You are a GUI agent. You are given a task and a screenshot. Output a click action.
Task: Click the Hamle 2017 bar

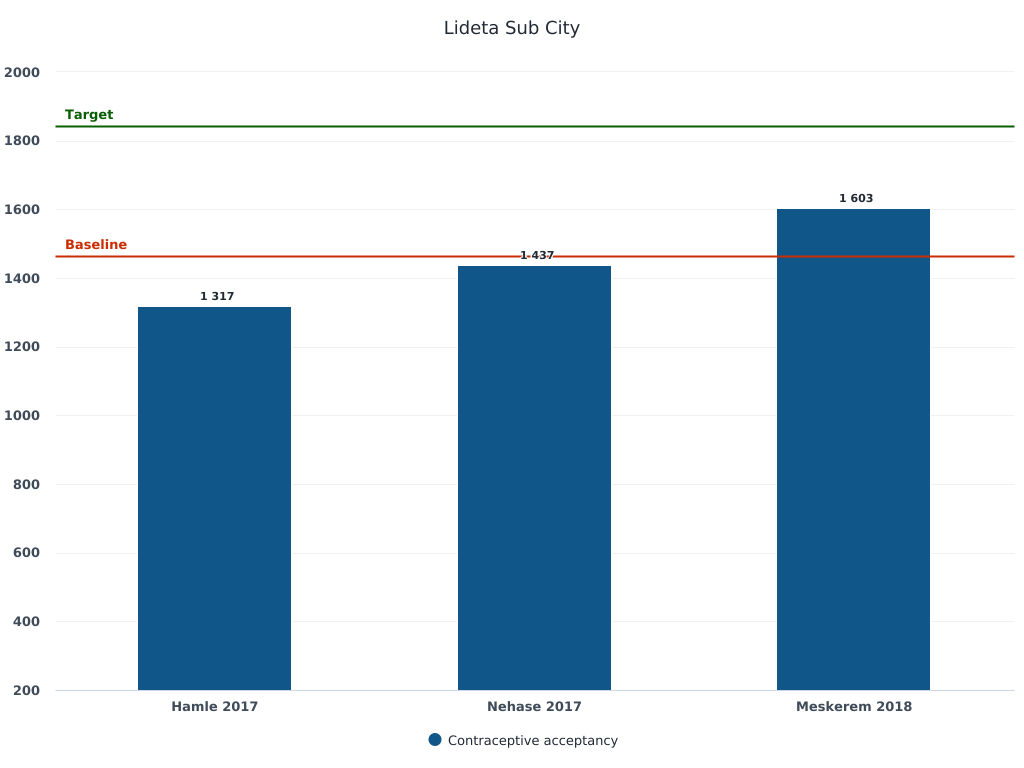click(214, 498)
